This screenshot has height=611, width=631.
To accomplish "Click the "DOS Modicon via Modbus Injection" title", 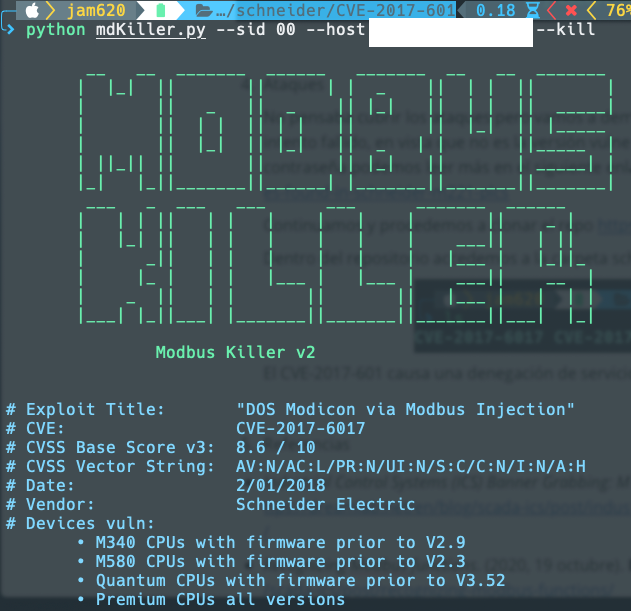I will pos(405,409).
